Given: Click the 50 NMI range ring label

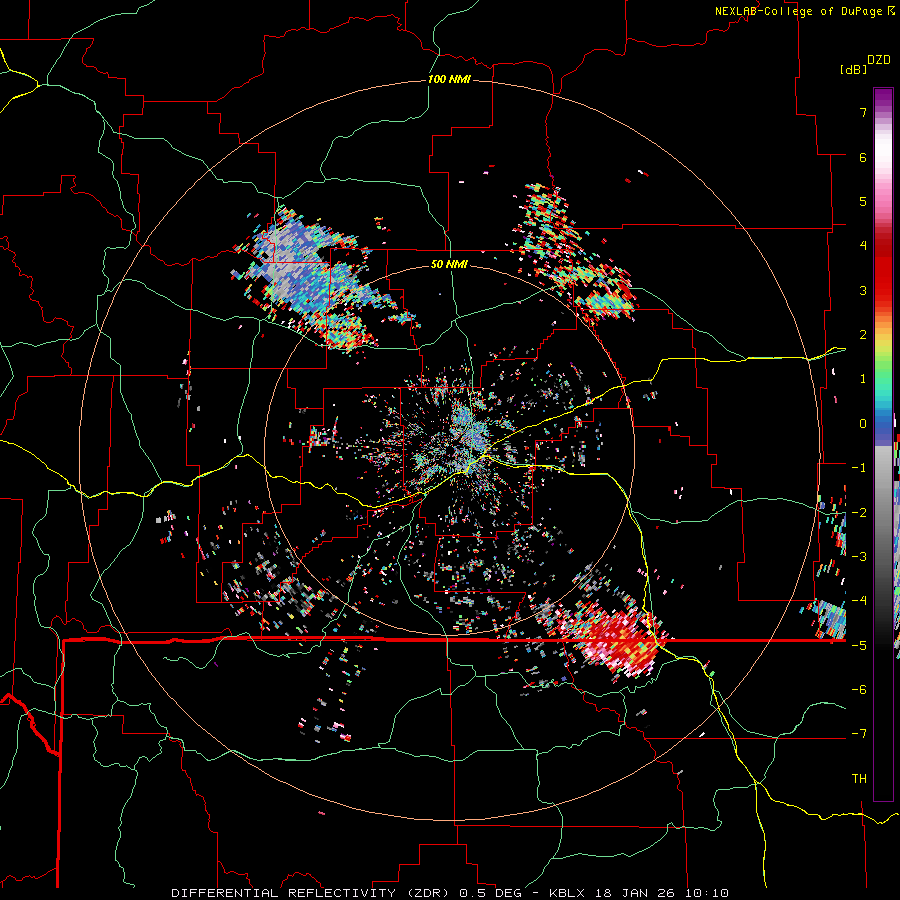Looking at the screenshot, I should 449,264.
